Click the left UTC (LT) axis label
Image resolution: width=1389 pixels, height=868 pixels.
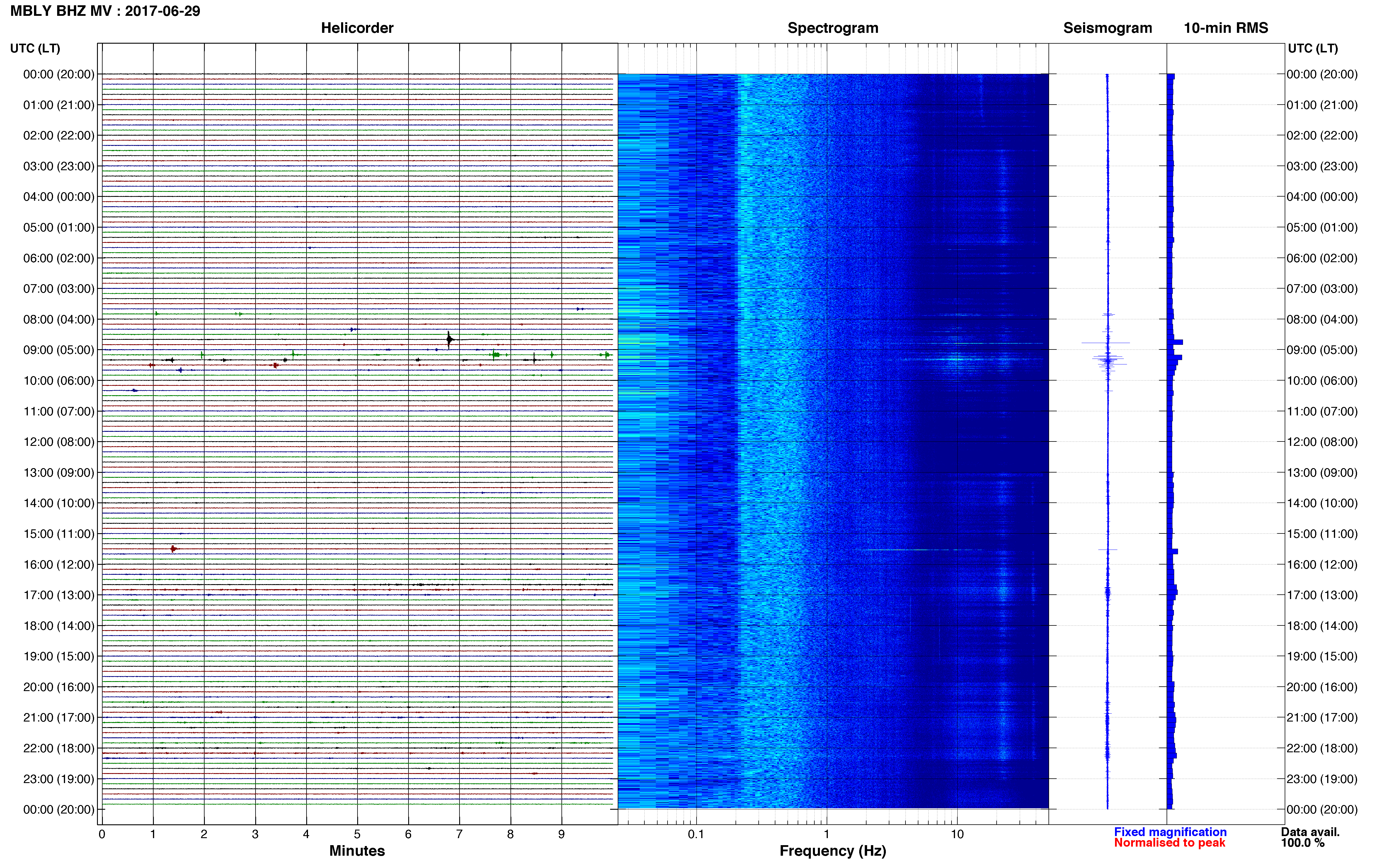[35, 48]
